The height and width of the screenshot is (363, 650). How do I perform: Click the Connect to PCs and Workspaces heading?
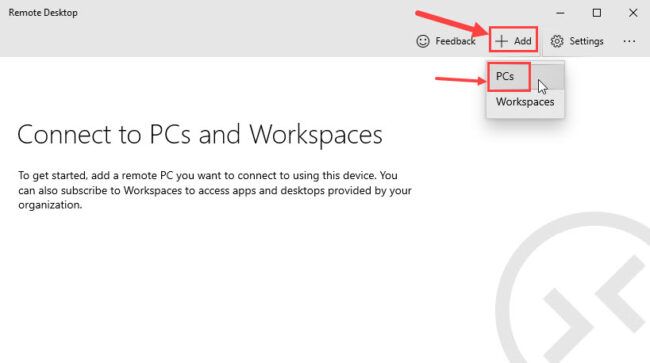point(200,135)
